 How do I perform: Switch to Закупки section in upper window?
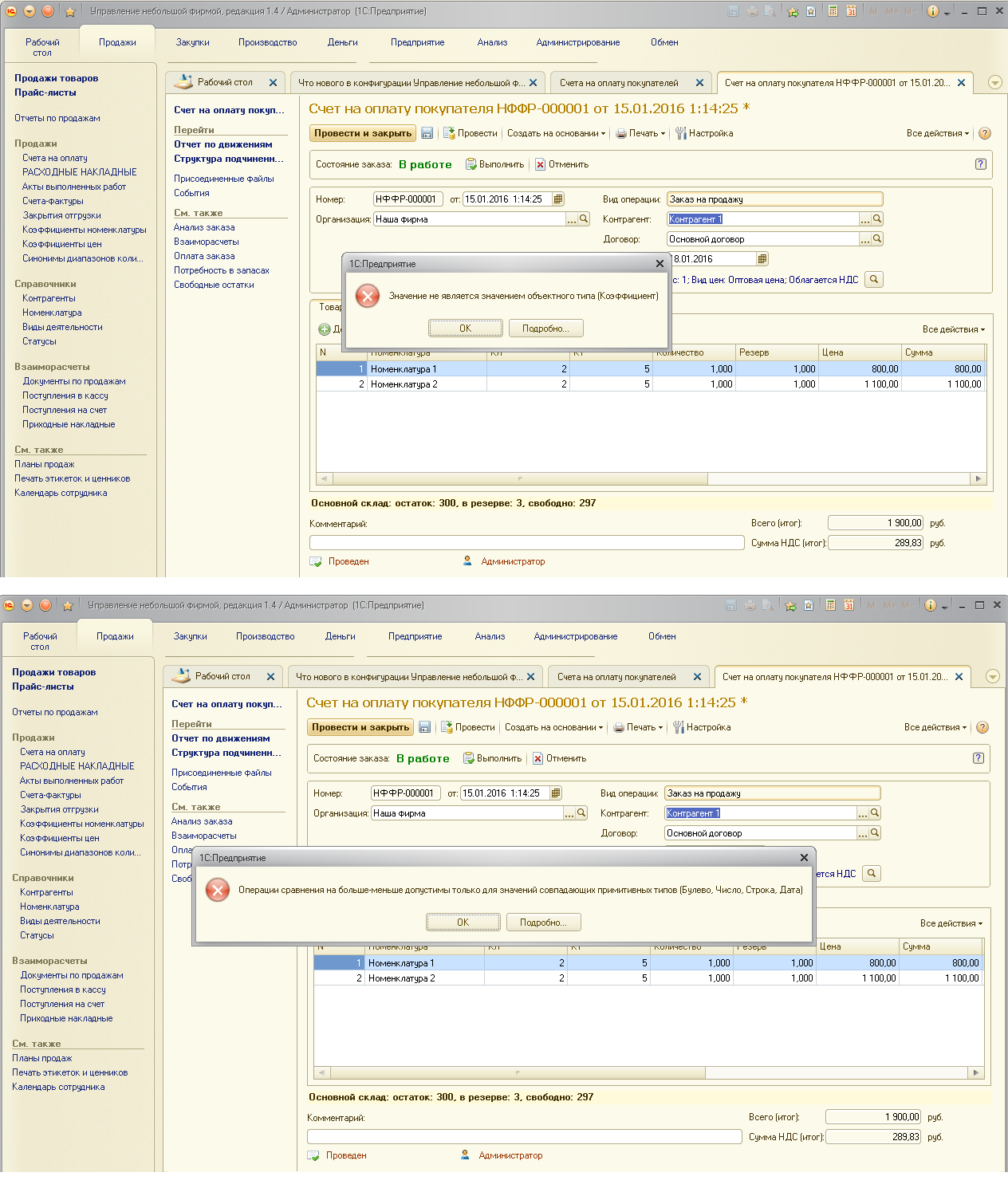[x=192, y=42]
